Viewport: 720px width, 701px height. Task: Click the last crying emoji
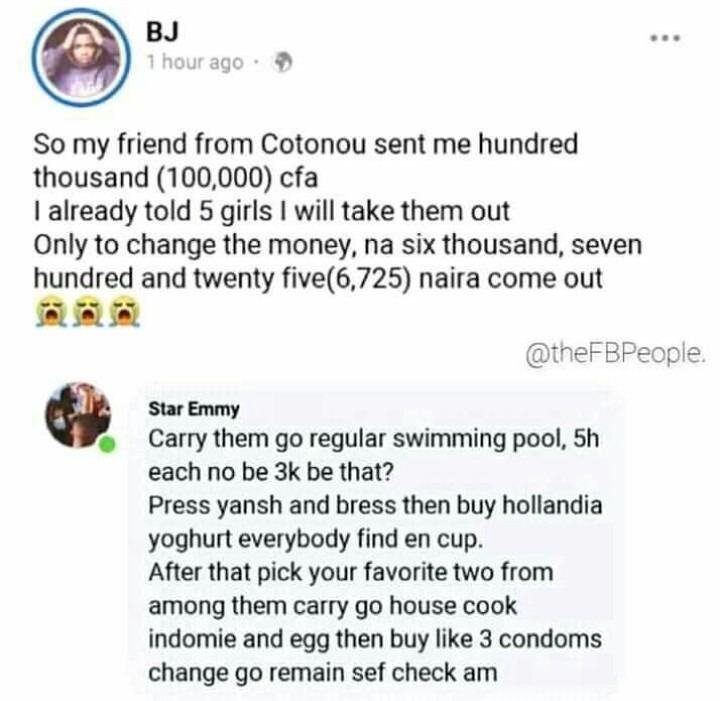pyautogui.click(x=125, y=312)
